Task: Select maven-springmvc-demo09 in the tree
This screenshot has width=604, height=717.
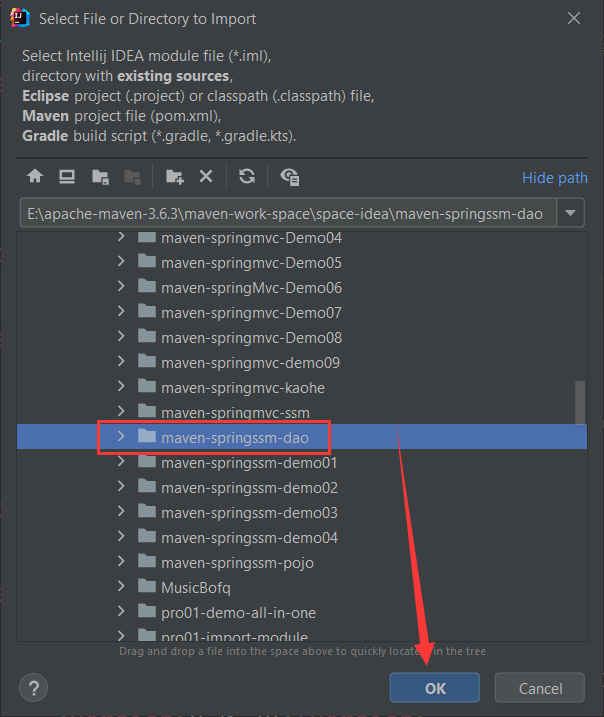Action: (251, 363)
